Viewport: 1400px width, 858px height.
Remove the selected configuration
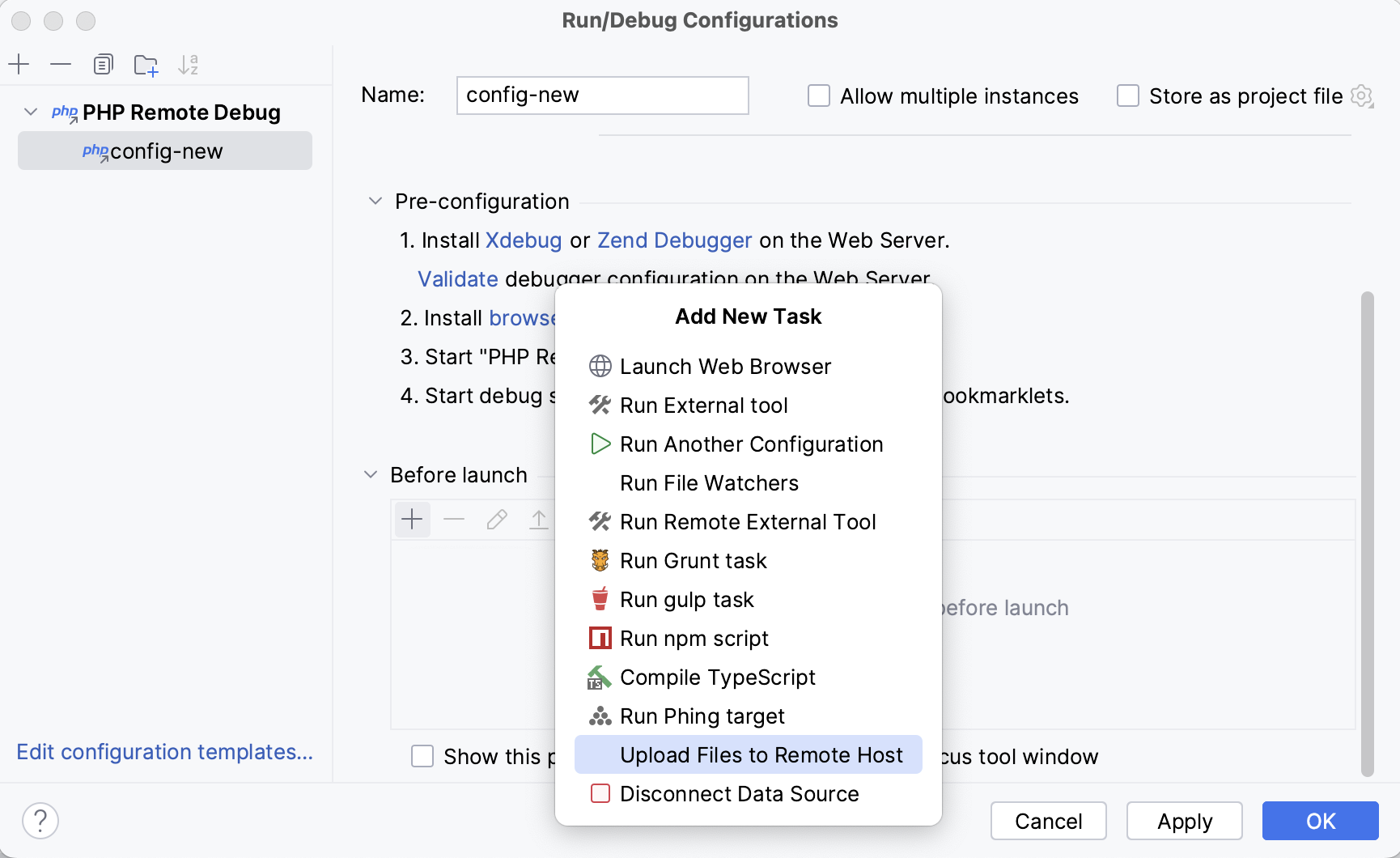(61, 64)
